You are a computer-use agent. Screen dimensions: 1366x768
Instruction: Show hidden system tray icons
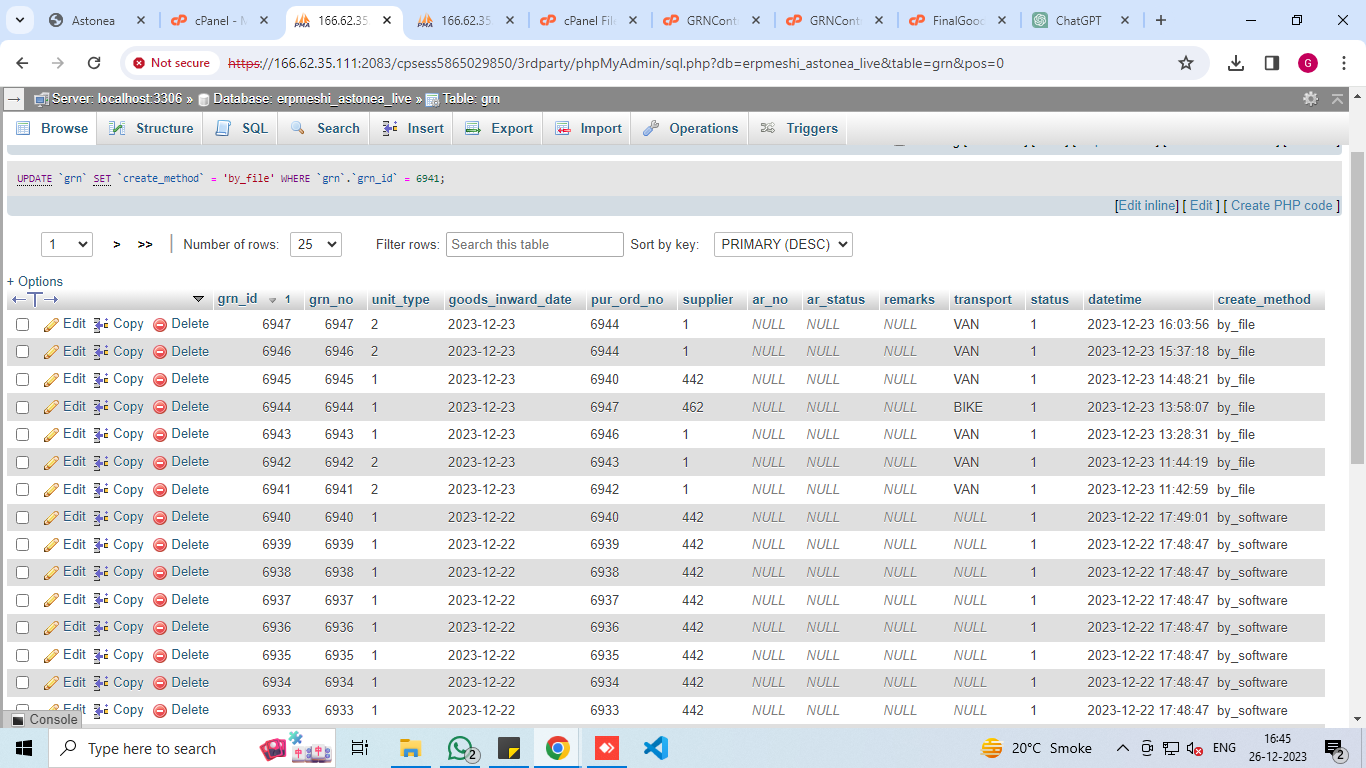pos(1122,748)
